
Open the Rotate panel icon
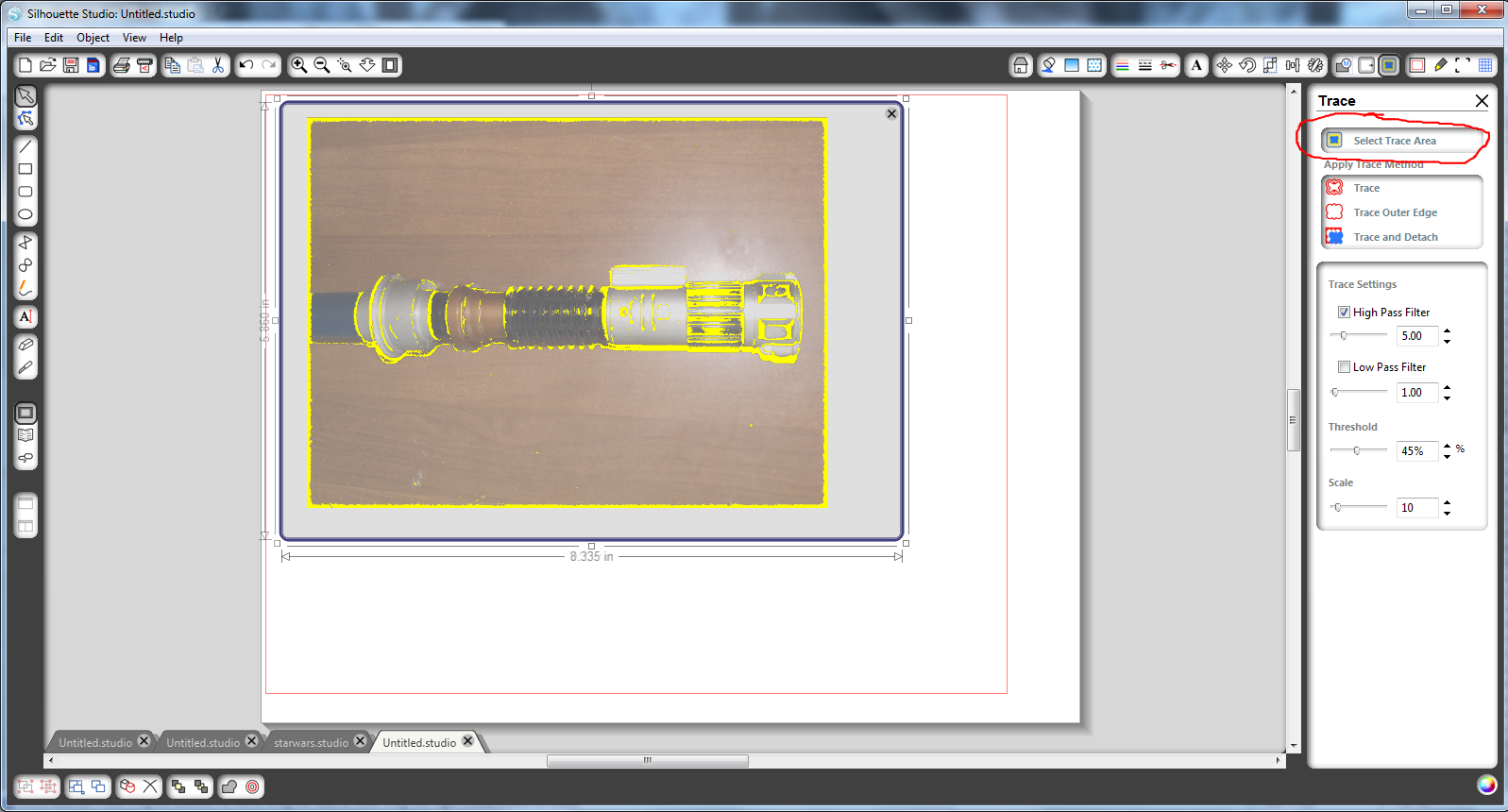(1247, 65)
